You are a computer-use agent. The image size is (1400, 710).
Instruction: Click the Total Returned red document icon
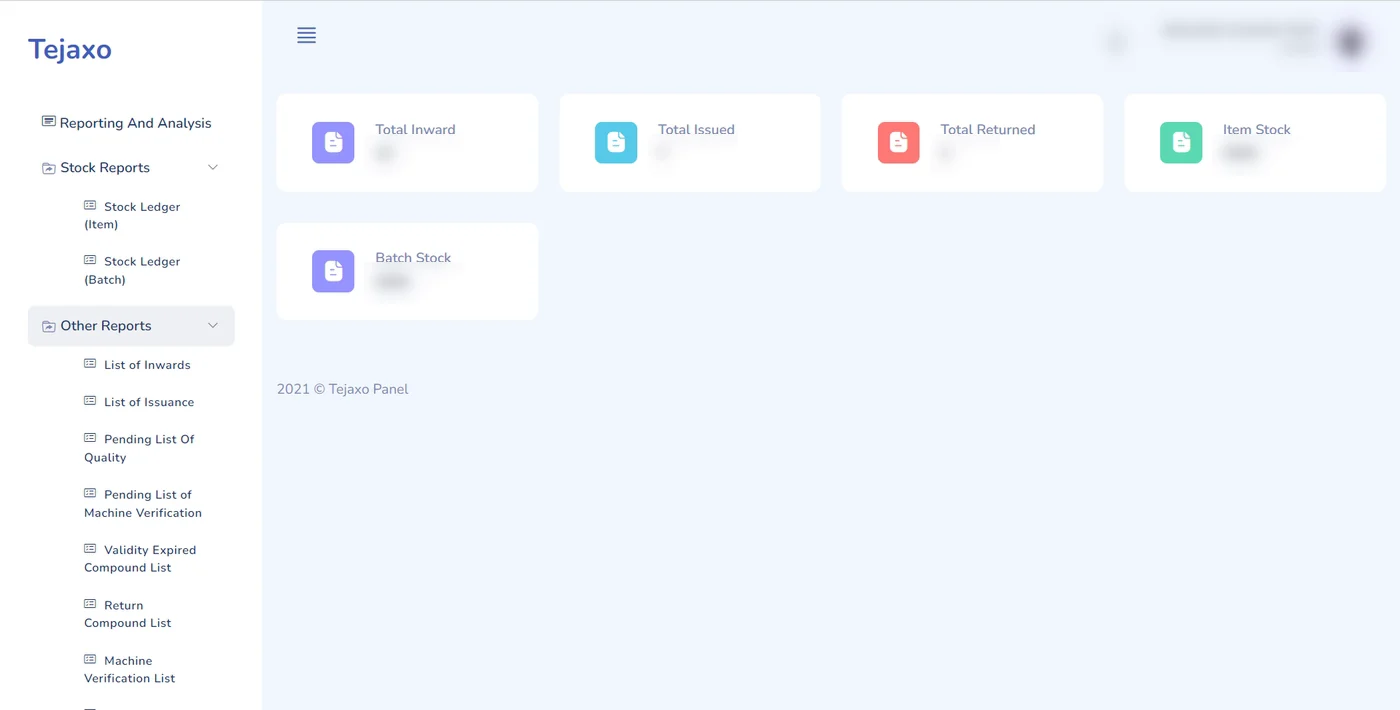[898, 142]
